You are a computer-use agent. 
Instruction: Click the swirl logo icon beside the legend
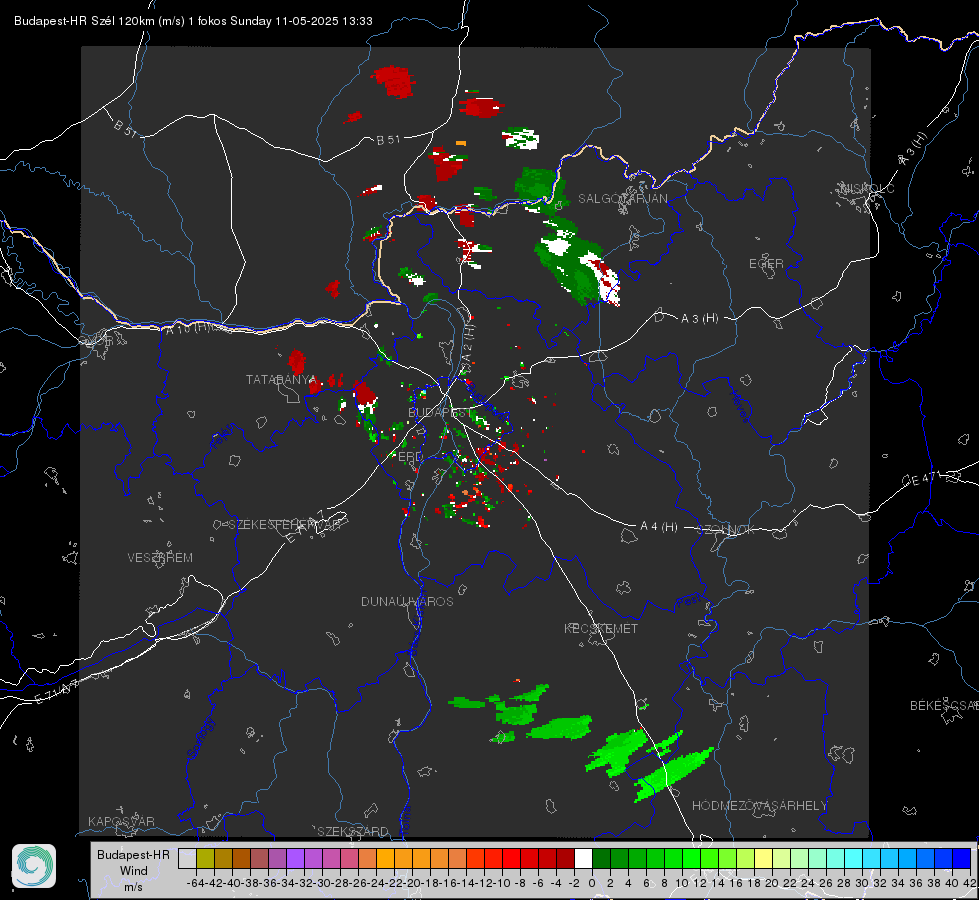(x=34, y=866)
